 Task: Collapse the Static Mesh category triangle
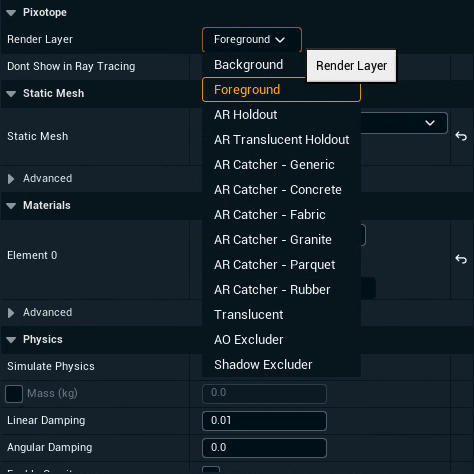pyautogui.click(x=11, y=94)
